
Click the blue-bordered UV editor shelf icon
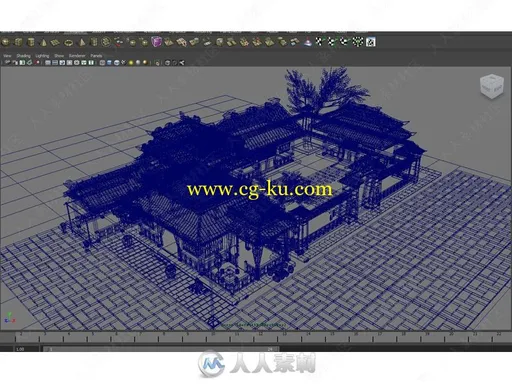coord(371,42)
